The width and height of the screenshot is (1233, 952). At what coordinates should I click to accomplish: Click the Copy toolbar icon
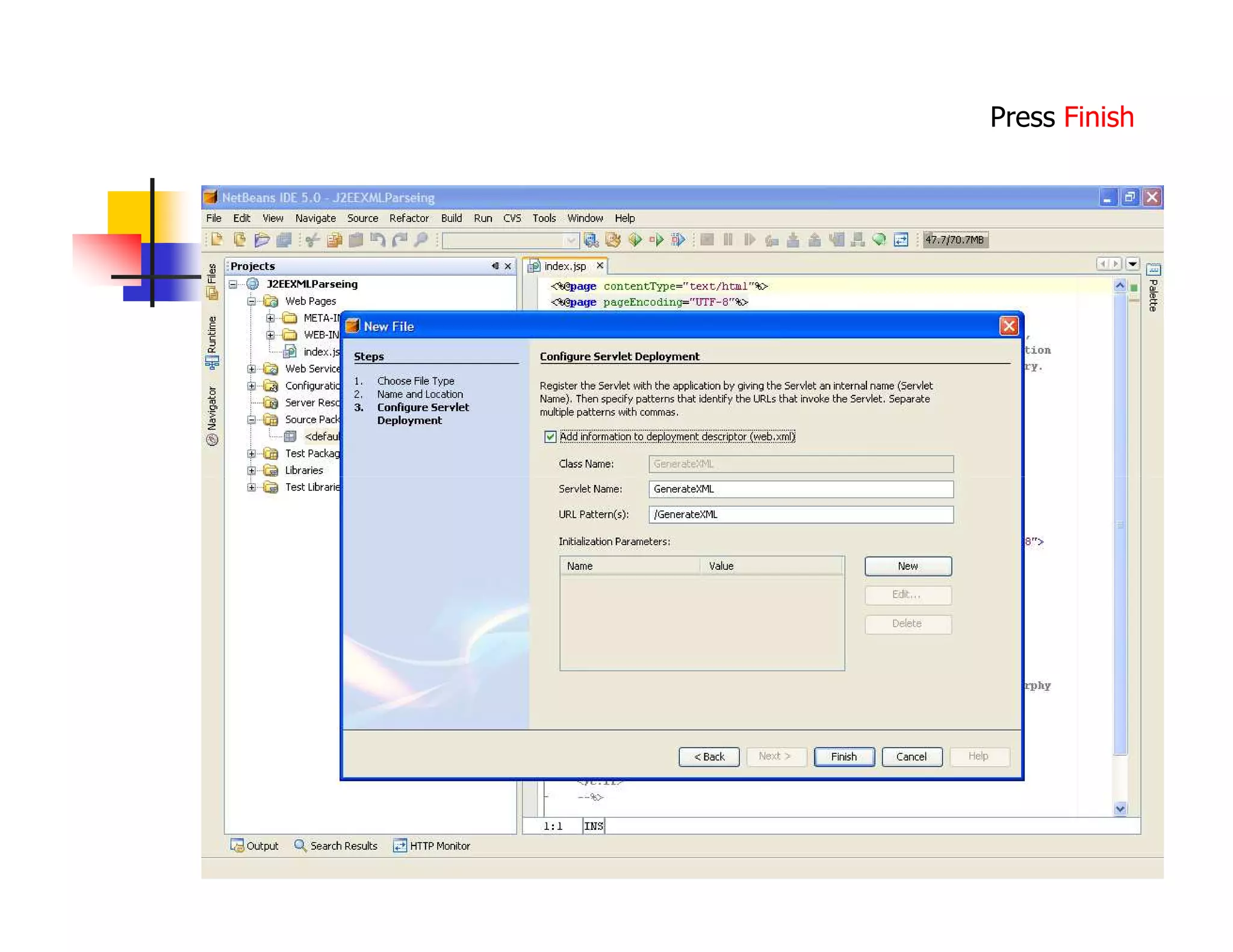pyautogui.click(x=334, y=240)
